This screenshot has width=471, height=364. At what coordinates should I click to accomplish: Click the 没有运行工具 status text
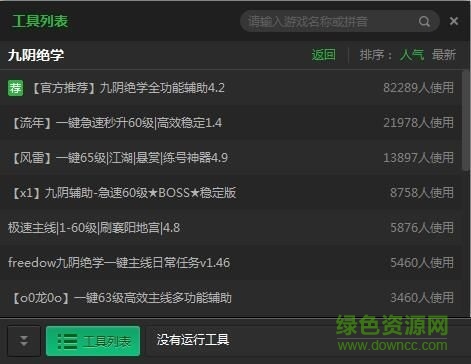point(193,340)
